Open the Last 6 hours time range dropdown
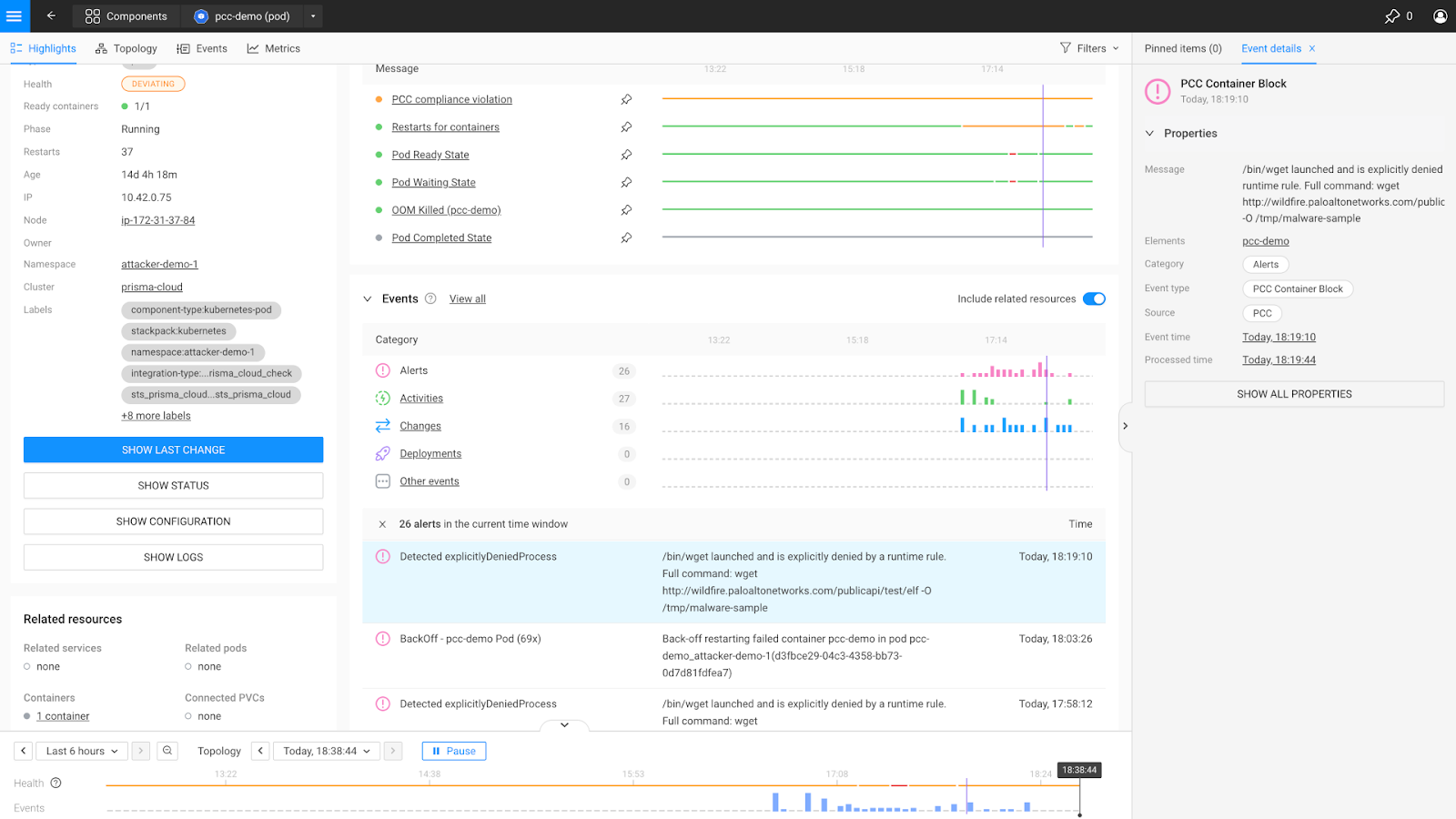The image size is (1456, 819). (x=80, y=750)
